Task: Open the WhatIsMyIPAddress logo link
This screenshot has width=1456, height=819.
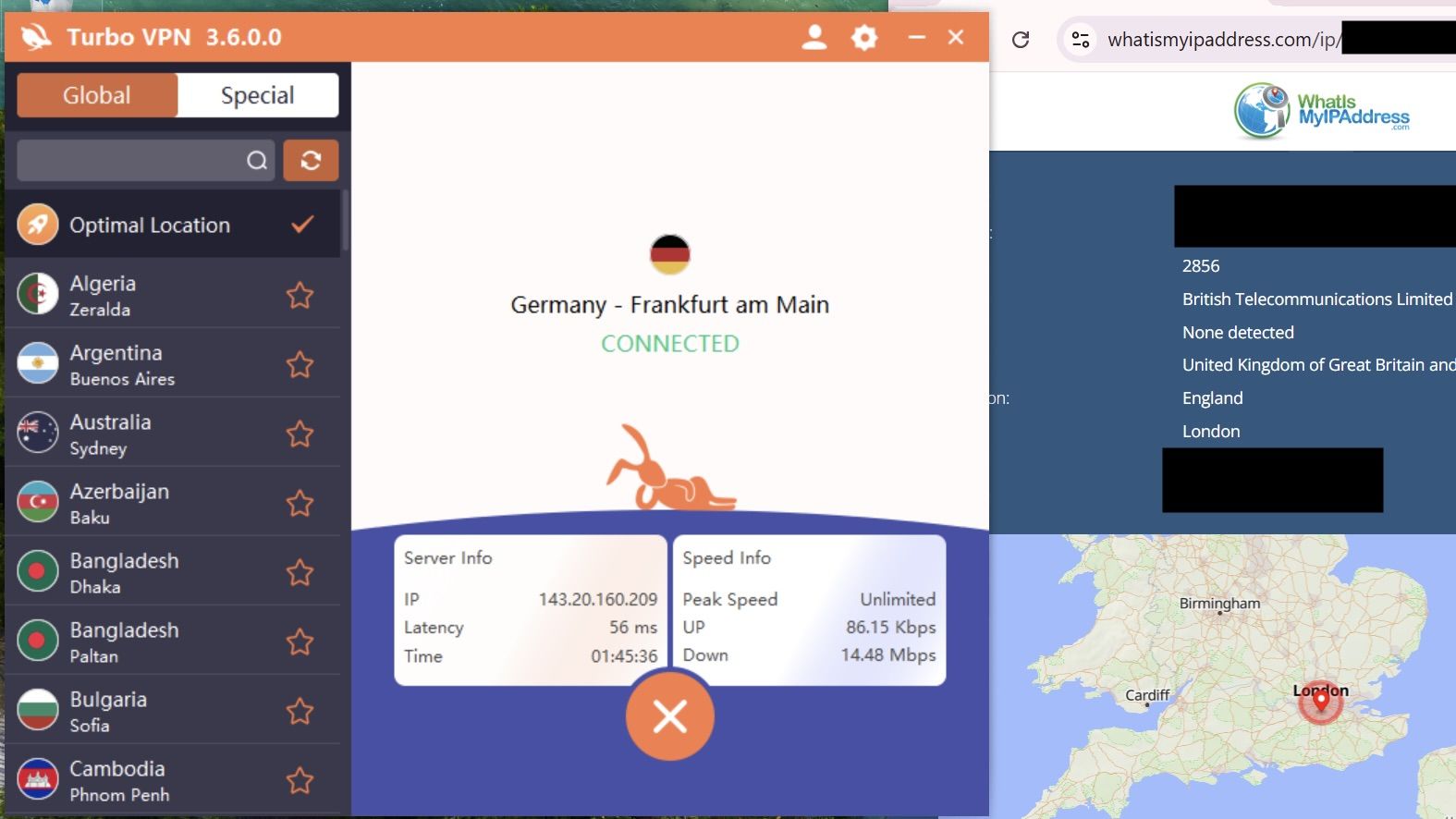Action: (x=1322, y=111)
